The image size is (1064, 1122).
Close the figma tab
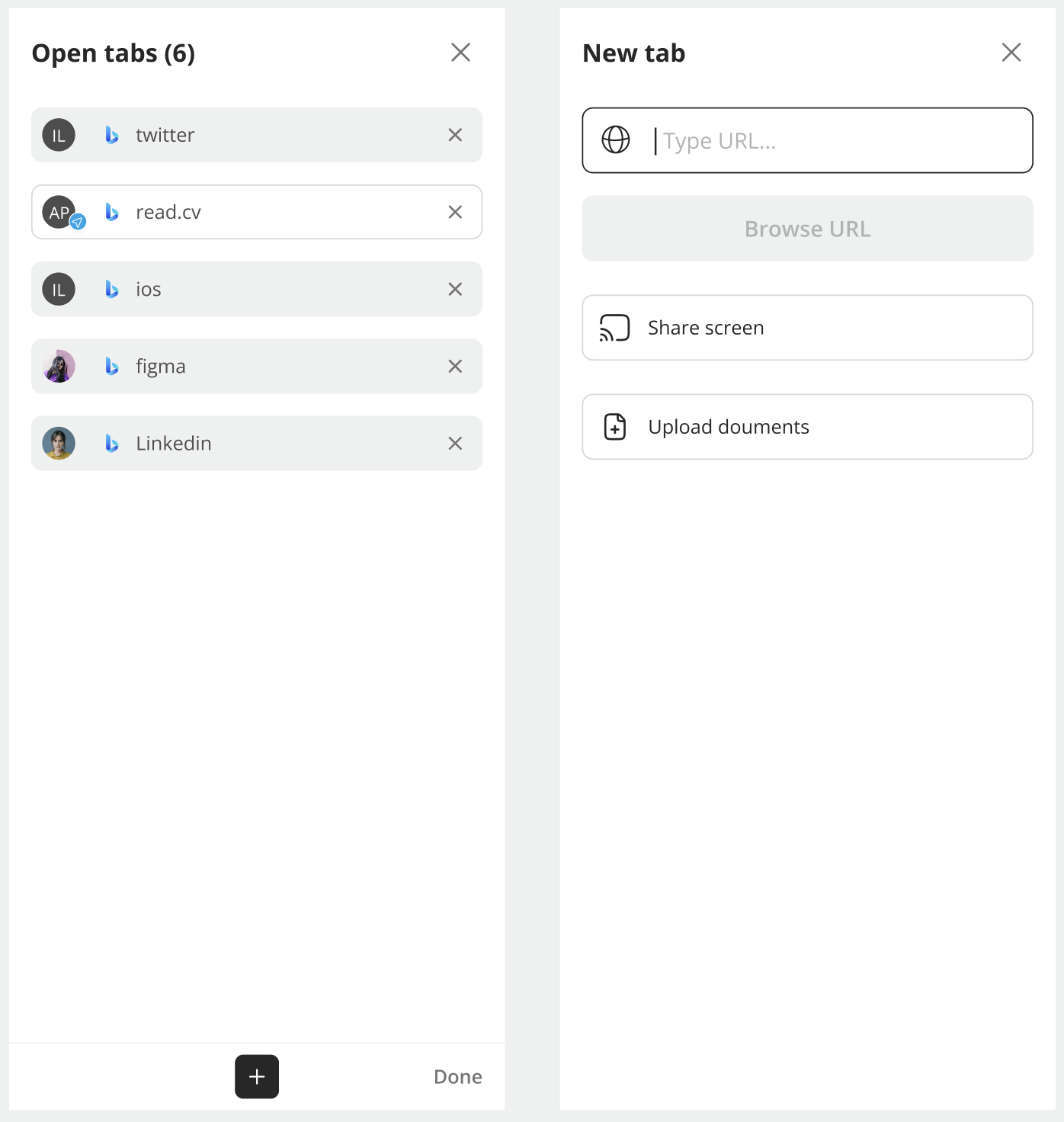click(455, 367)
